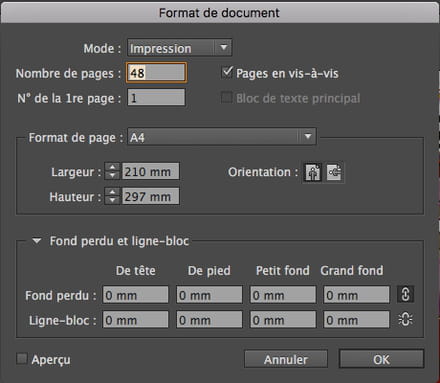Viewport: 440px width, 383px height.
Task: Decrease Hauteur with the down stepper arrow
Action: [112, 200]
